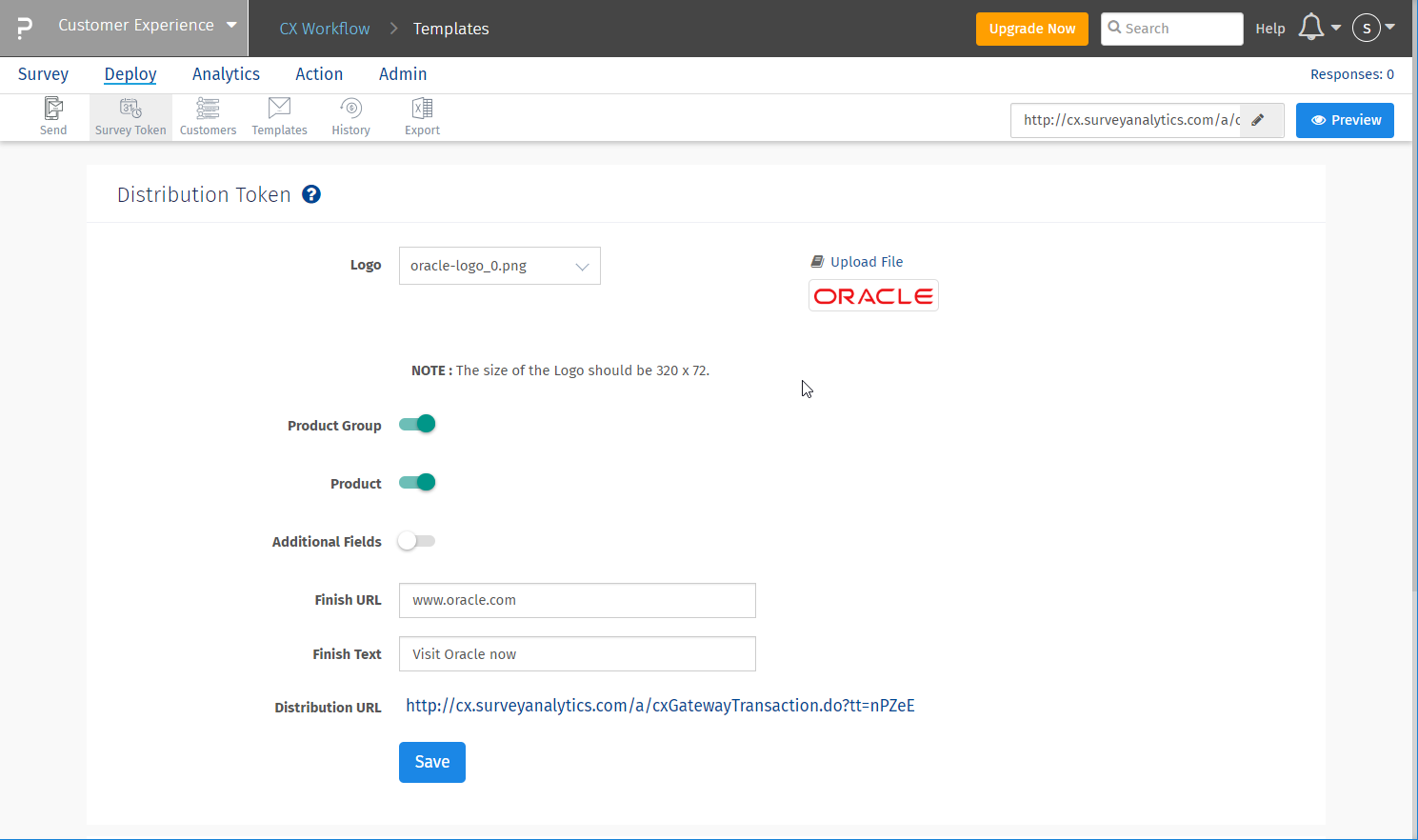
Task: View the History icon
Action: point(350,117)
